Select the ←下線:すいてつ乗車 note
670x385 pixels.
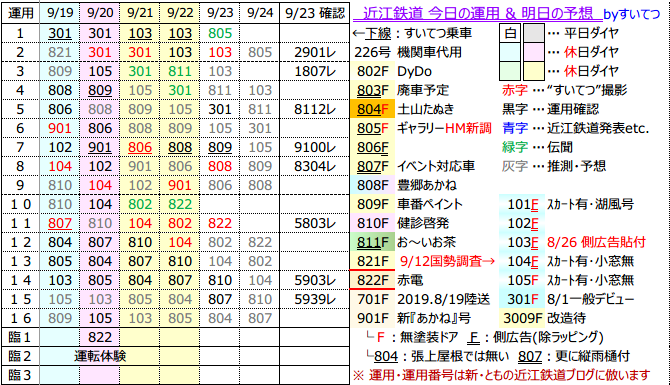[412, 33]
